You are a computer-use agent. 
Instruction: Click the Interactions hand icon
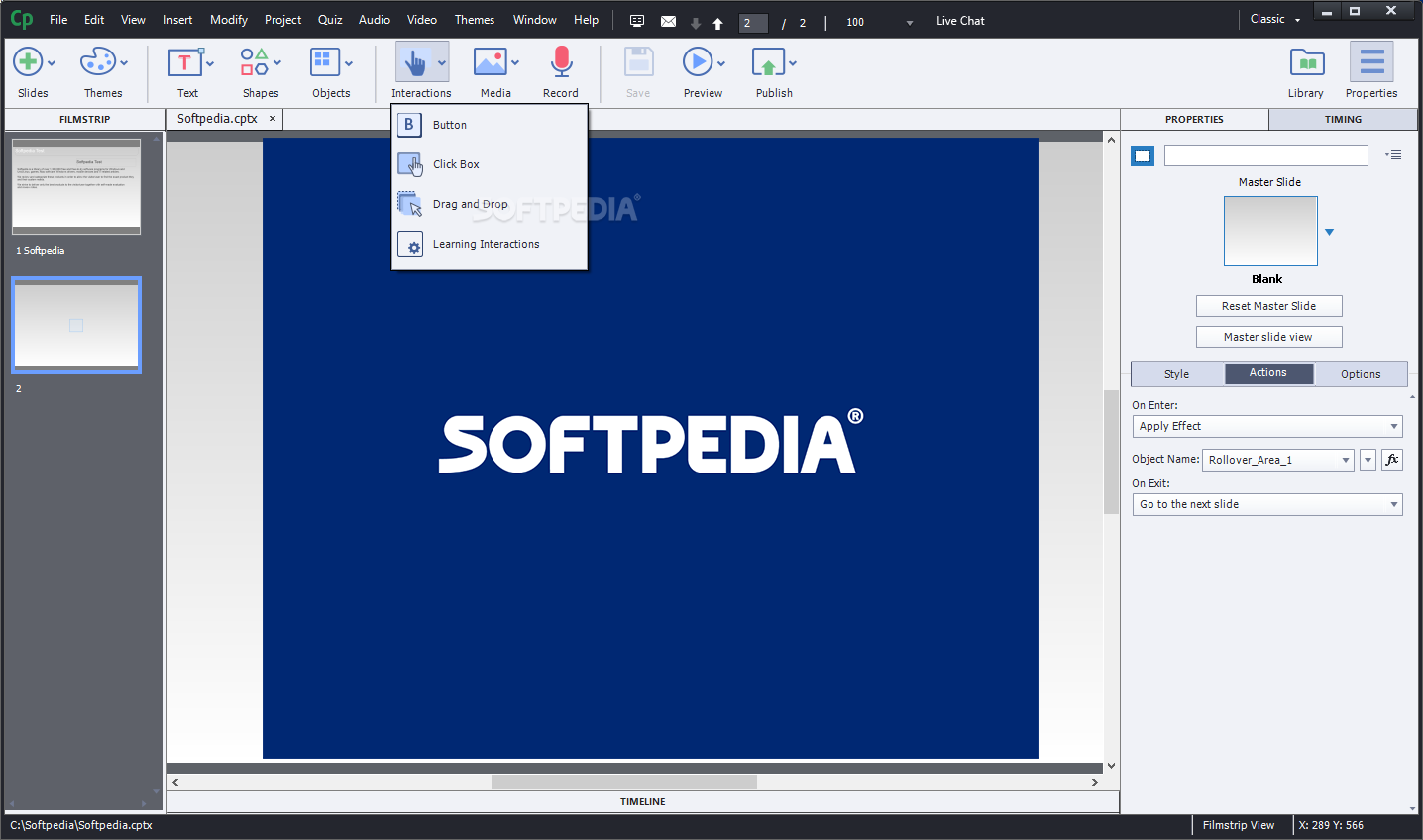(x=415, y=63)
